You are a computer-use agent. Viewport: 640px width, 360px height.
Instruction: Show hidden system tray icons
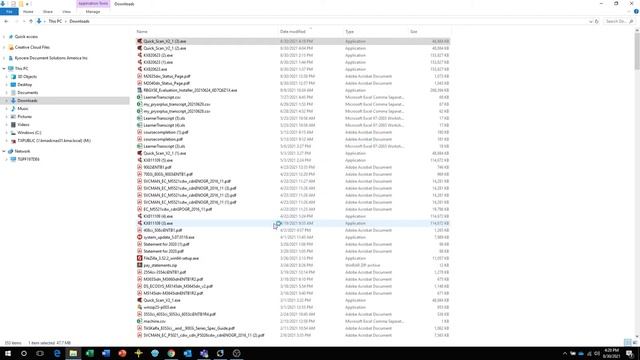(x=565, y=353)
